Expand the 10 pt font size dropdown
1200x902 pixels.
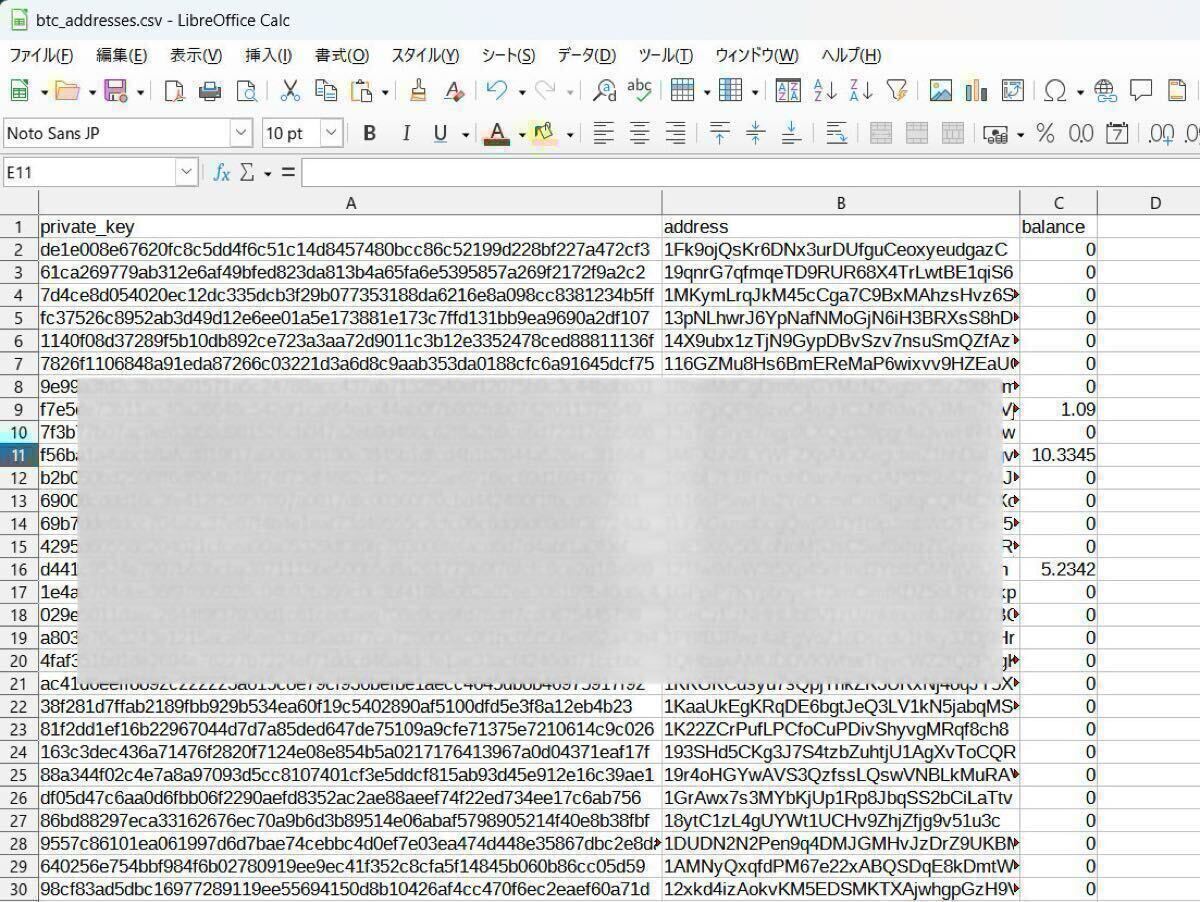pos(331,133)
